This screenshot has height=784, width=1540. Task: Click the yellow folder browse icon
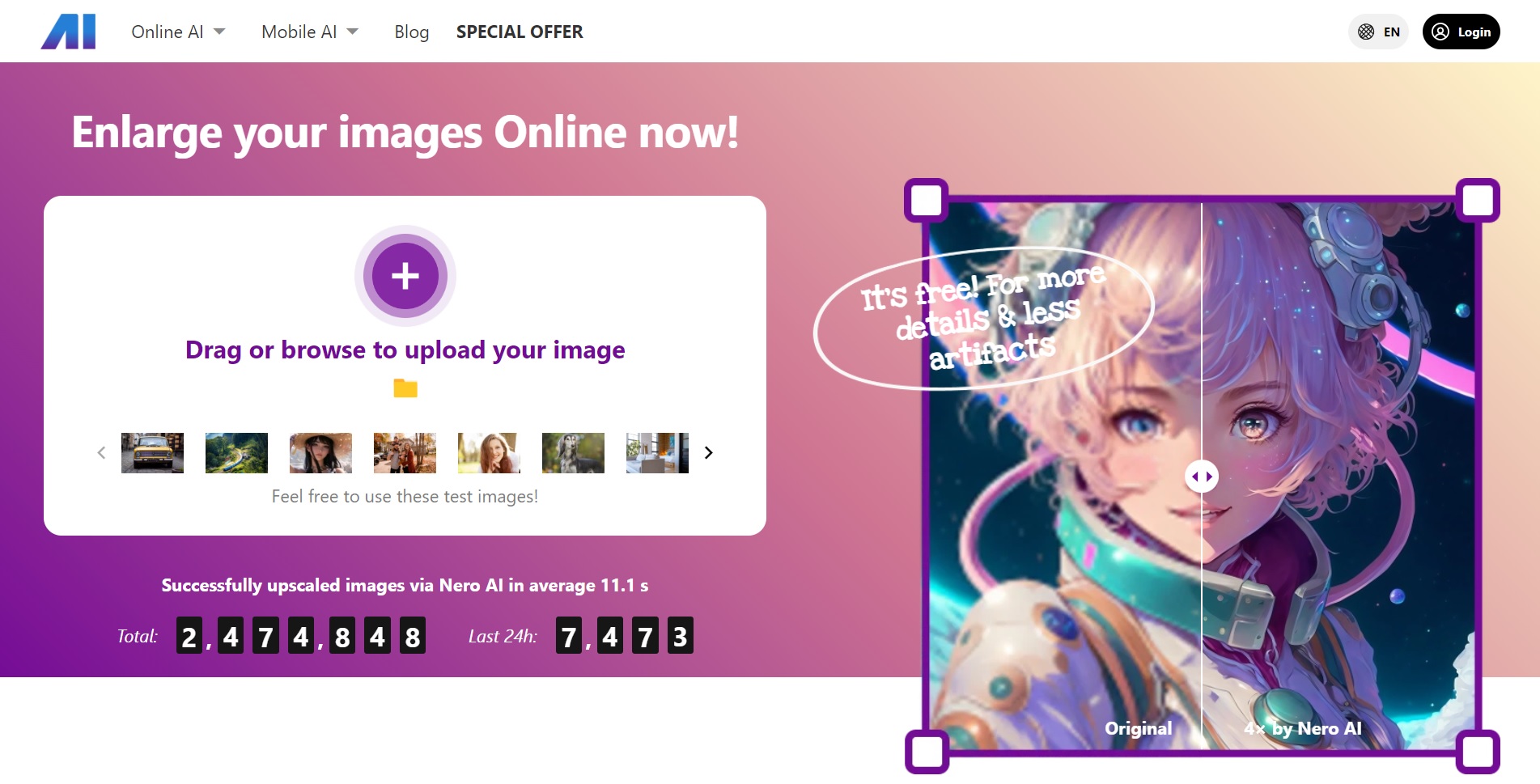(x=405, y=388)
